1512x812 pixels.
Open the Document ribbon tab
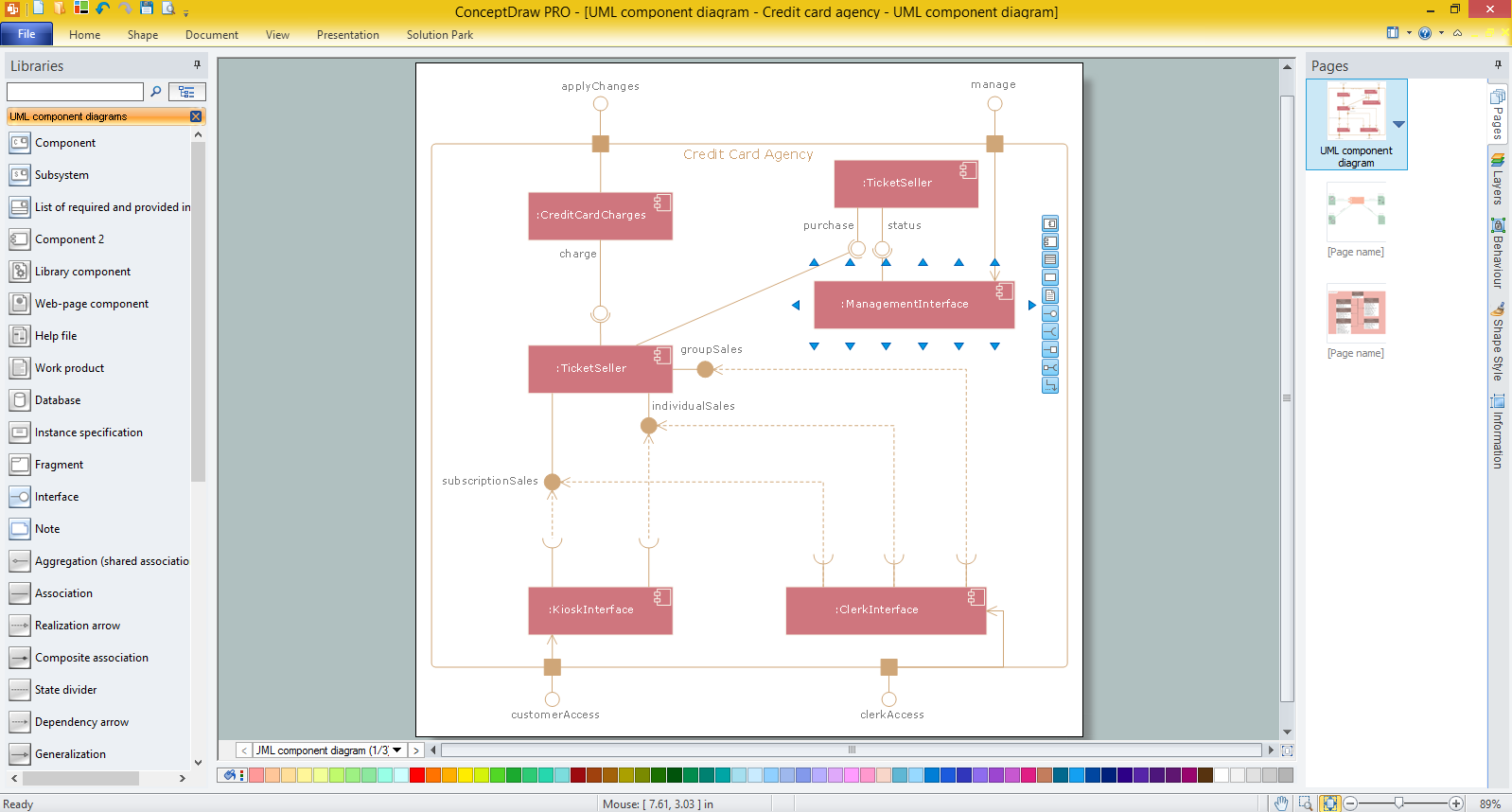[x=212, y=35]
